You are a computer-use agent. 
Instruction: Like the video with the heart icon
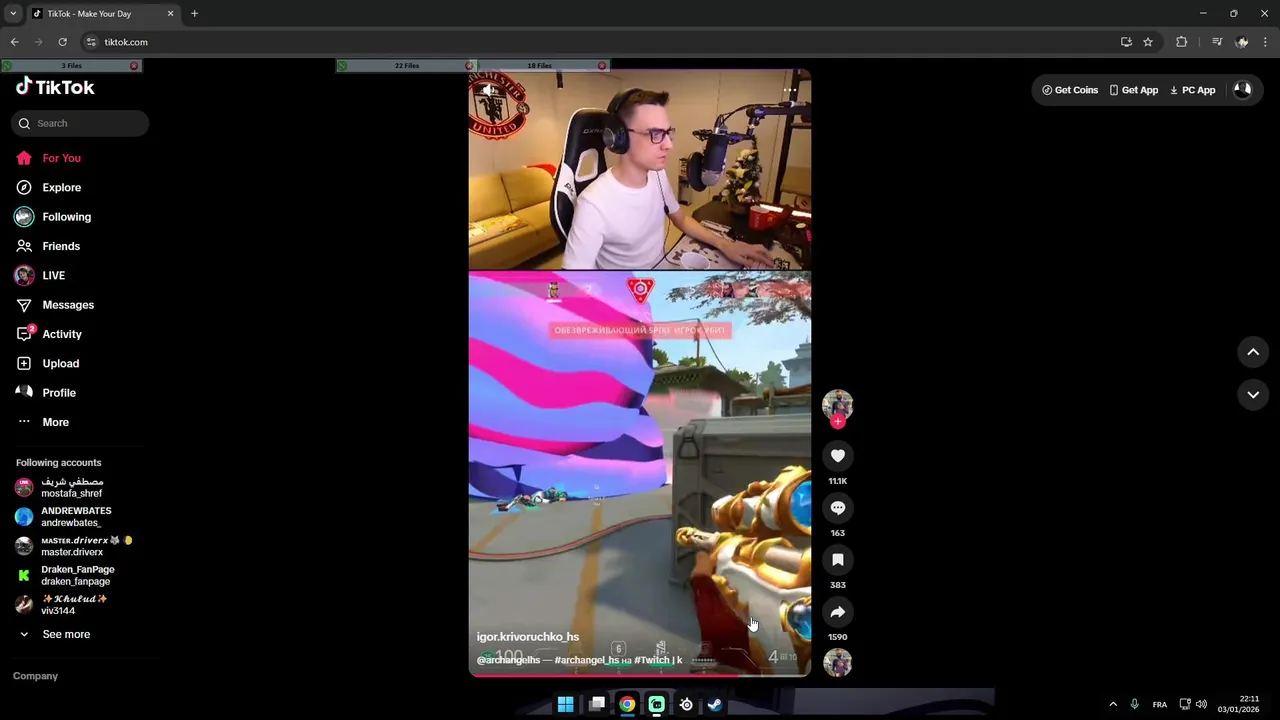pyautogui.click(x=838, y=456)
